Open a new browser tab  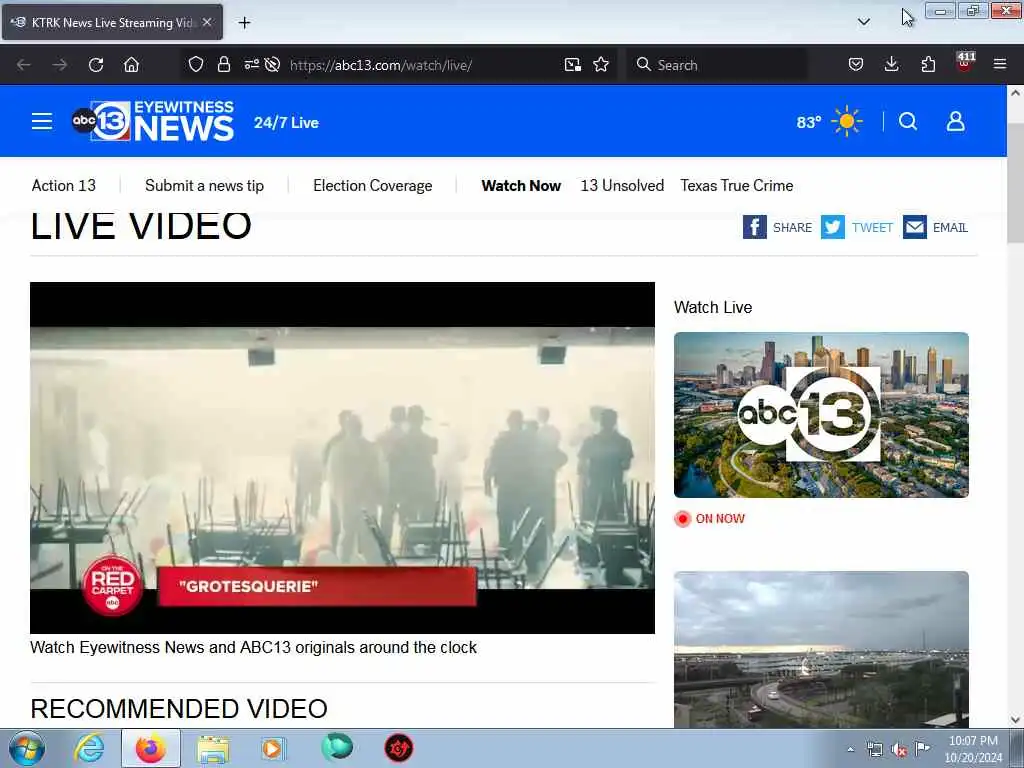tap(244, 23)
